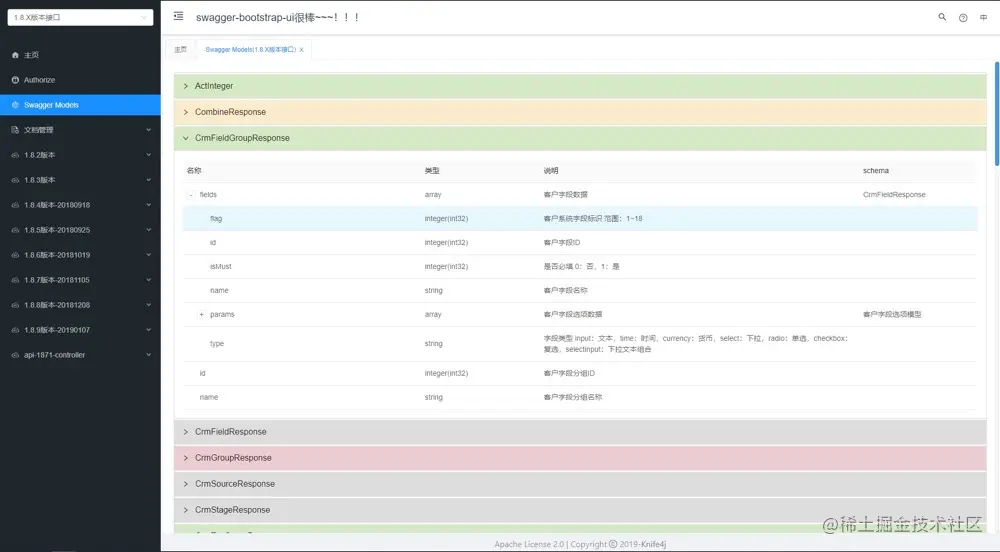This screenshot has height=552, width=1000.
Task: Expand the 1.8.9版本-20190107 submenu arrow
Action: click(149, 330)
